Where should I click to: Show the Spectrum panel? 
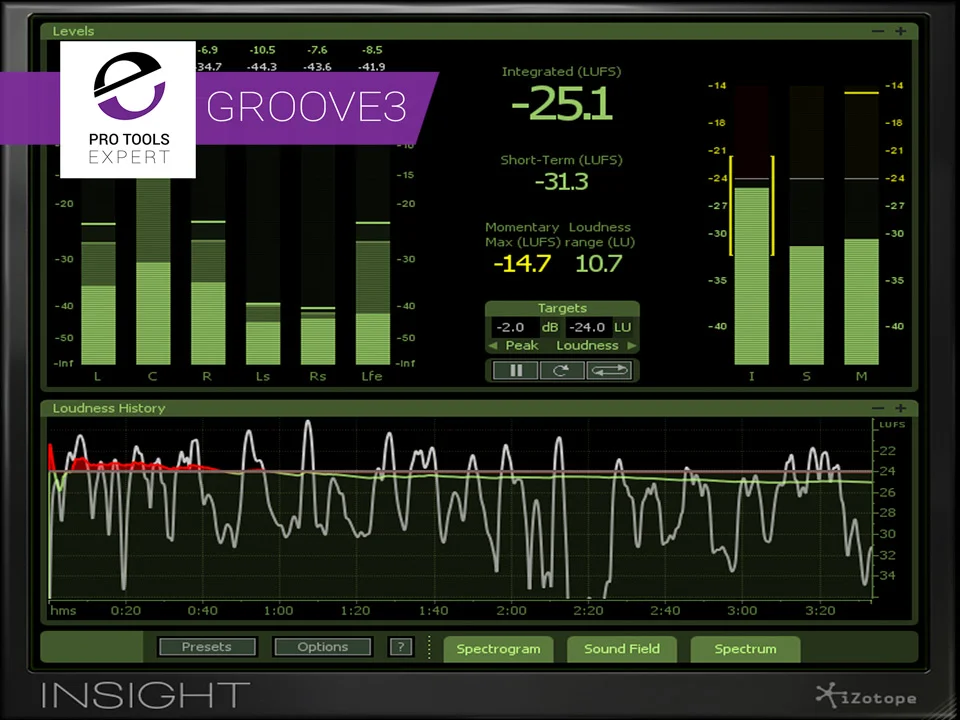[745, 649]
